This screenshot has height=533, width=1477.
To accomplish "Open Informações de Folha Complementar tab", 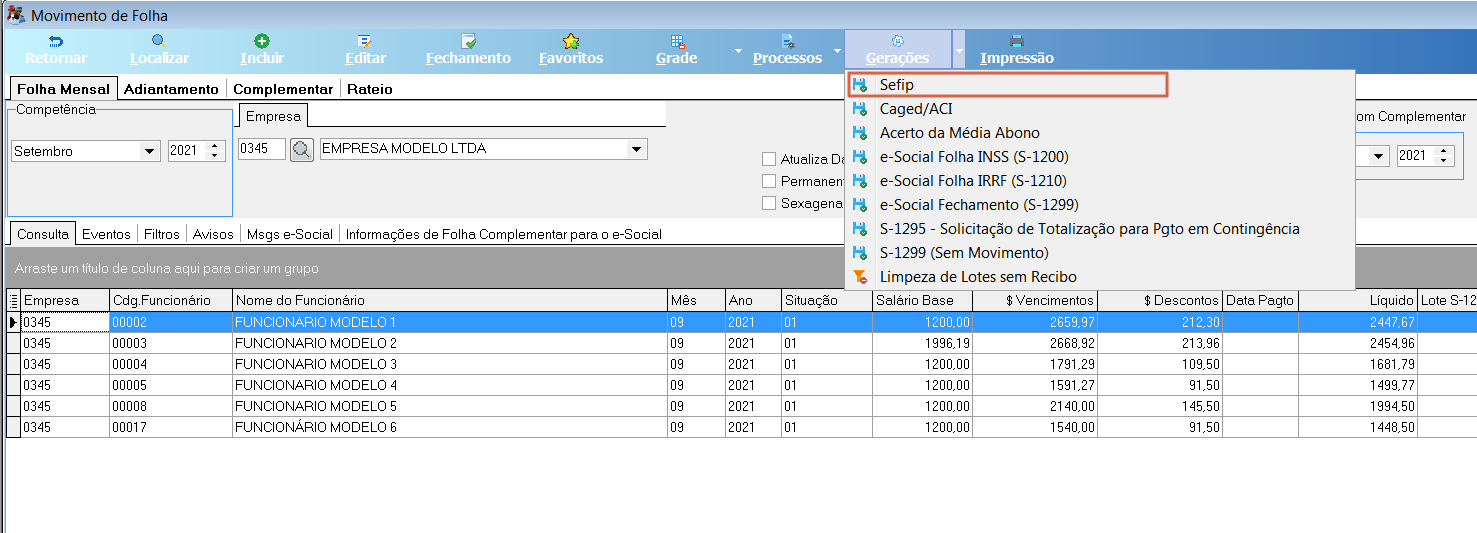I will (504, 234).
